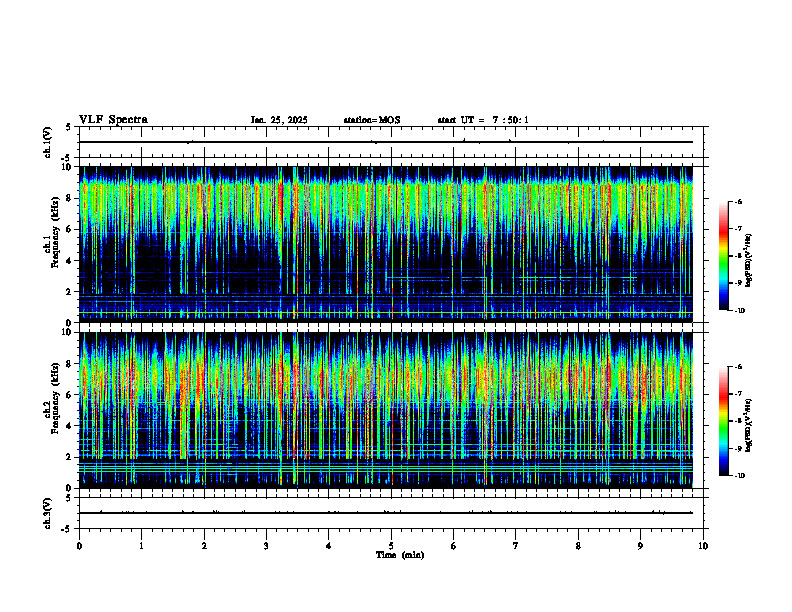
Task: Click the "-10" label on ch.2 colorbar
Action: [x=739, y=476]
